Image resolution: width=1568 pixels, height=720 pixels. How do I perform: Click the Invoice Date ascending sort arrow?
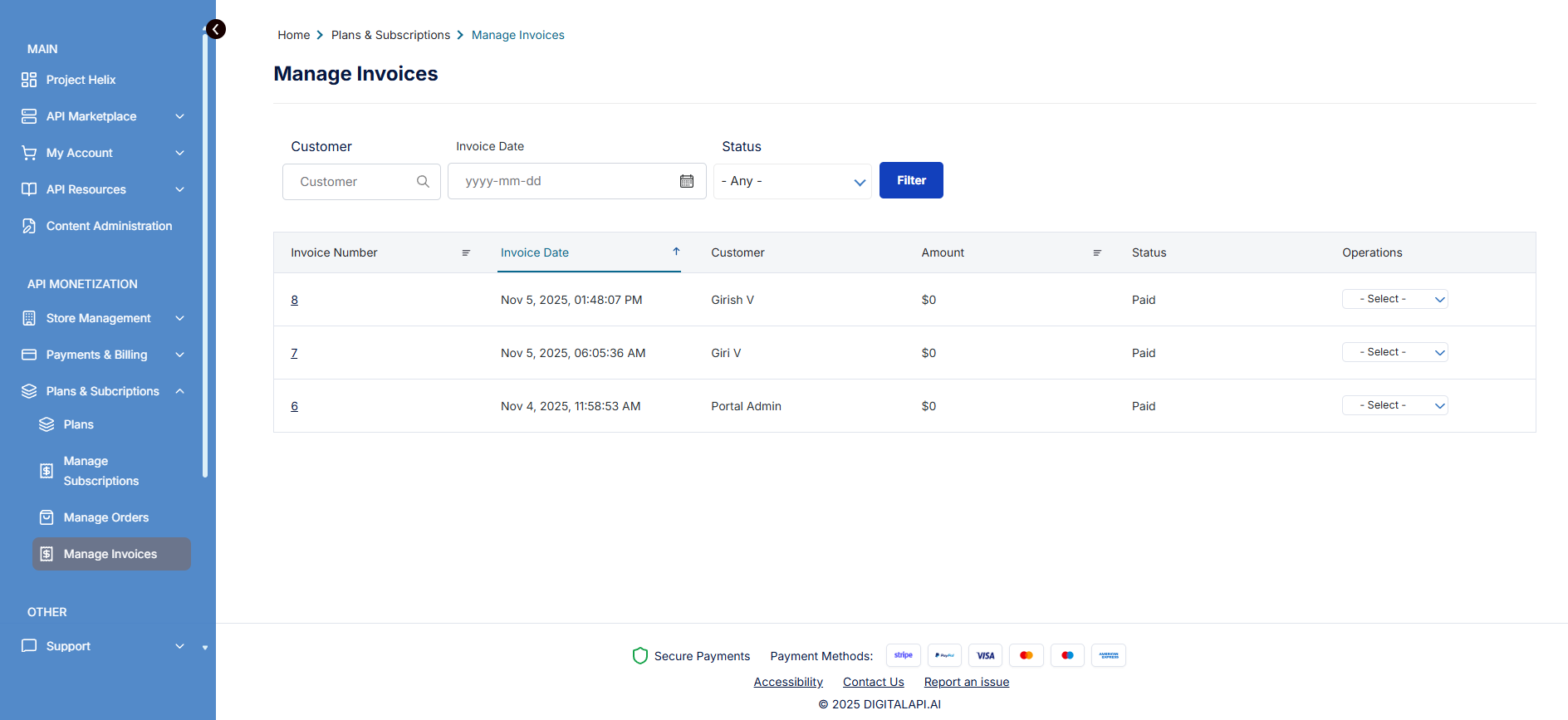point(676,252)
